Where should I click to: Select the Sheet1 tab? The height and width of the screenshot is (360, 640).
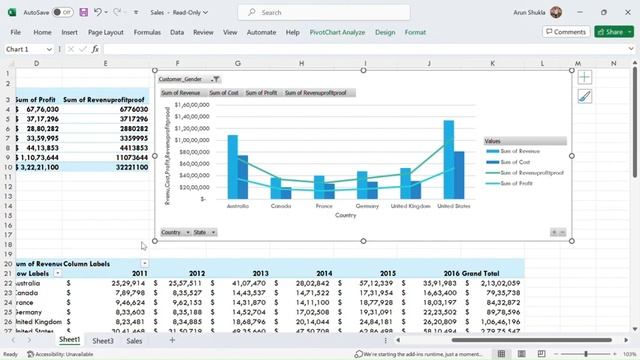click(x=70, y=340)
